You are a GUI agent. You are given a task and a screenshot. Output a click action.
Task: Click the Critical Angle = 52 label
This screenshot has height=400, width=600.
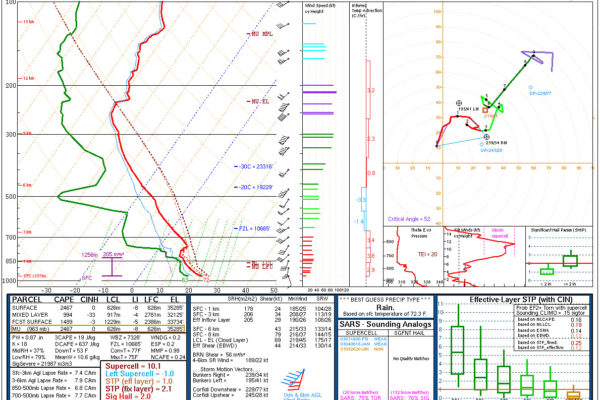pos(409,219)
